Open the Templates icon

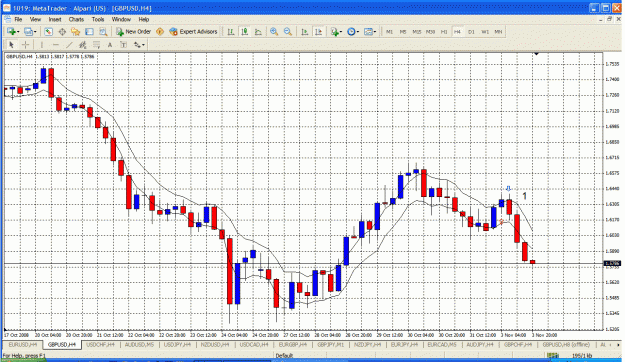(x=368, y=31)
